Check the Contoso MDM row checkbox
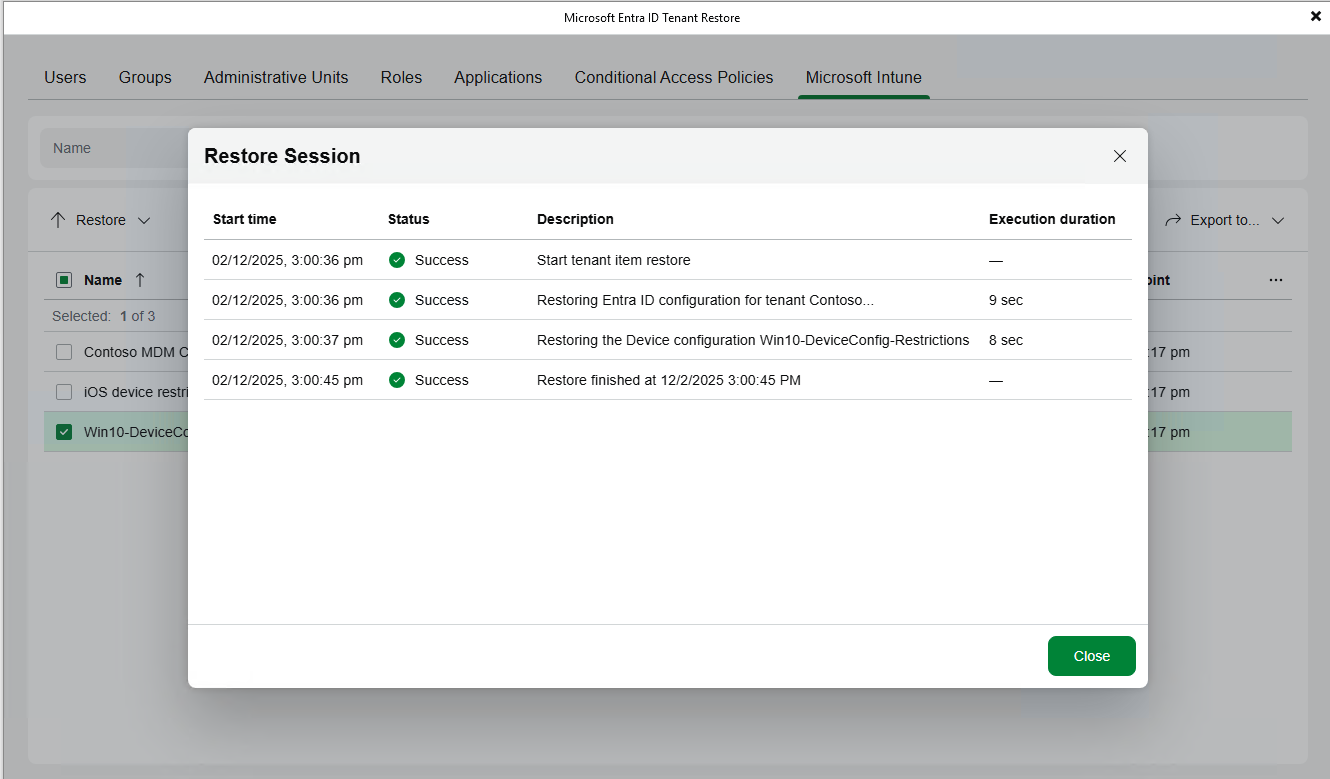 click(x=64, y=352)
